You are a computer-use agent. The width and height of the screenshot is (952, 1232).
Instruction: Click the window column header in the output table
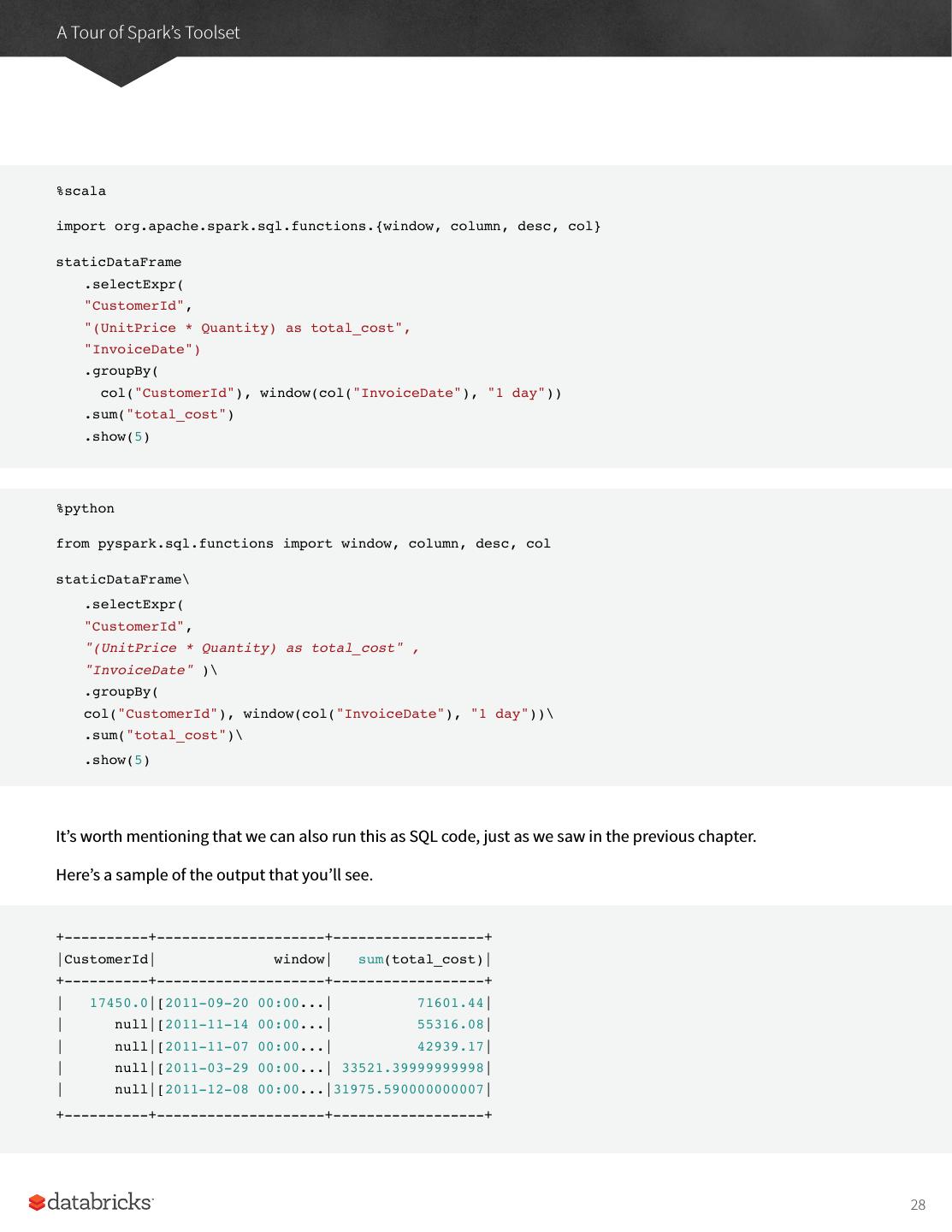[x=299, y=959]
